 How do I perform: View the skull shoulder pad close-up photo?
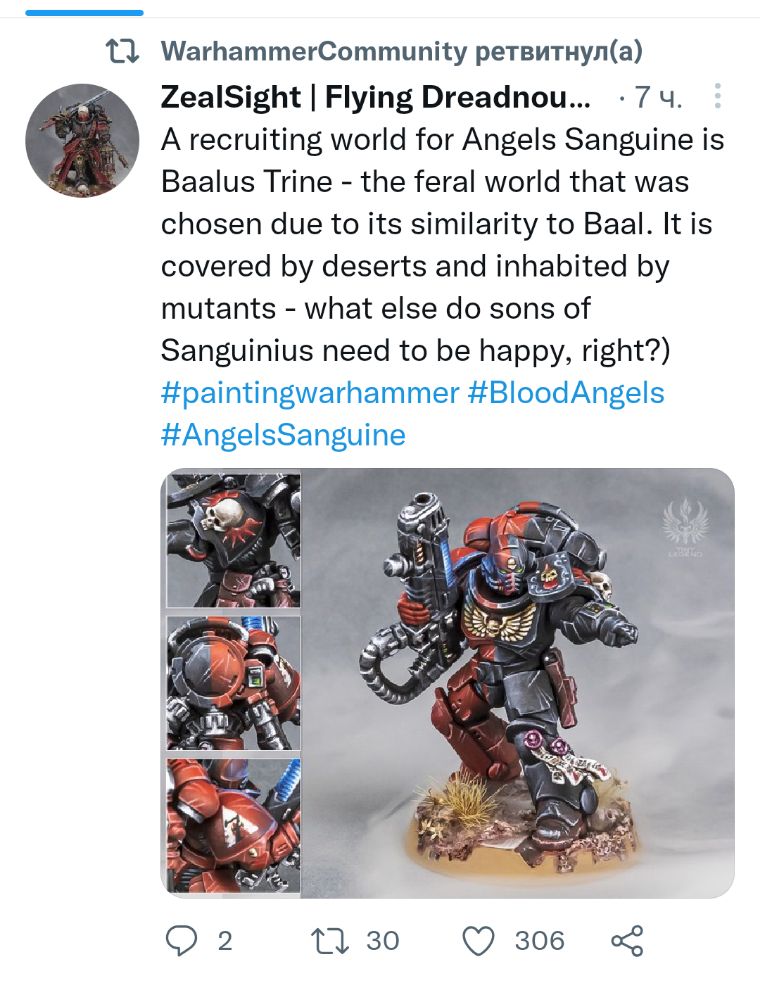click(x=233, y=539)
